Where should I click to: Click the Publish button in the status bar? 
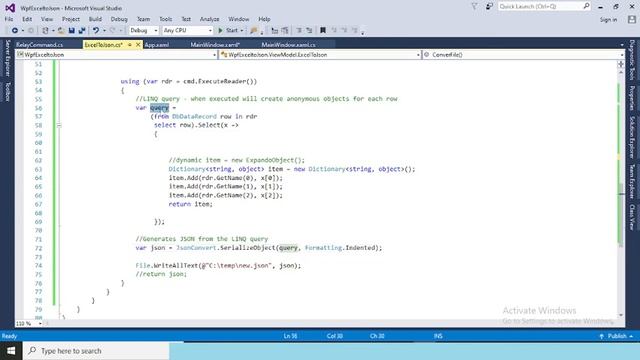click(616, 336)
